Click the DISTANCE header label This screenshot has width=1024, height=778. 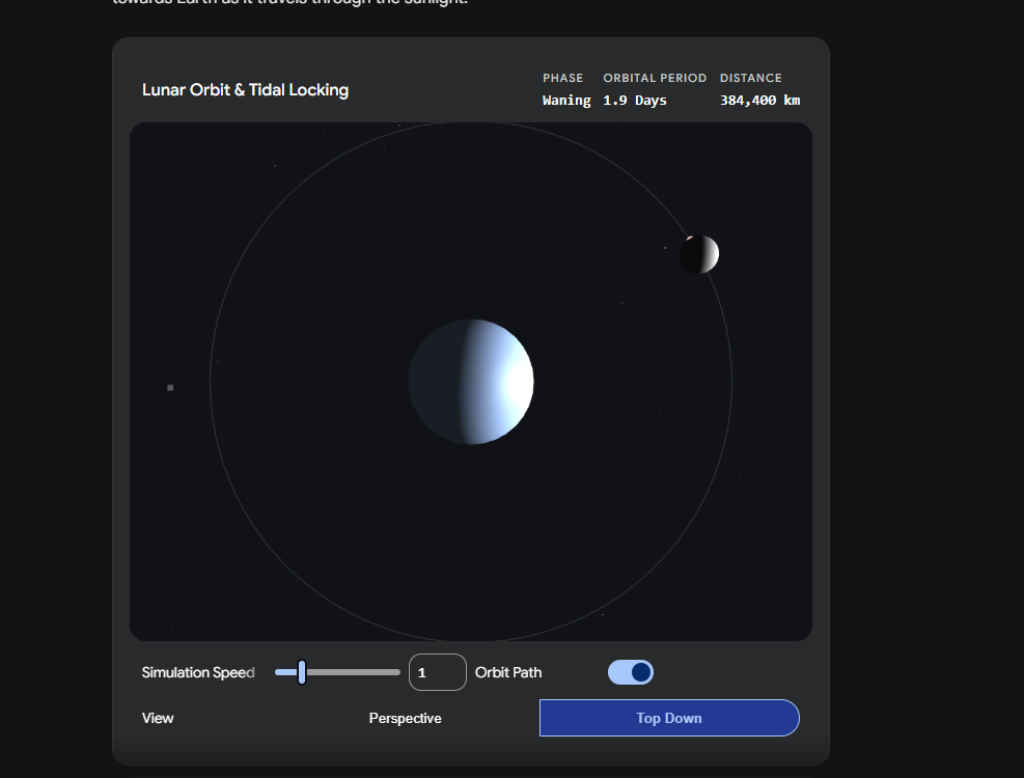(x=750, y=78)
